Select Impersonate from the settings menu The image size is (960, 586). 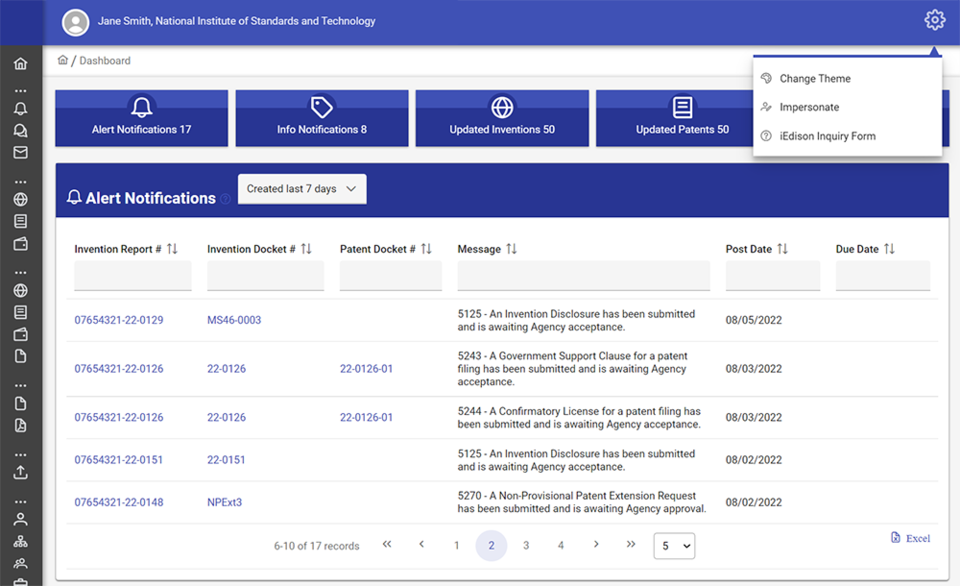pos(811,107)
